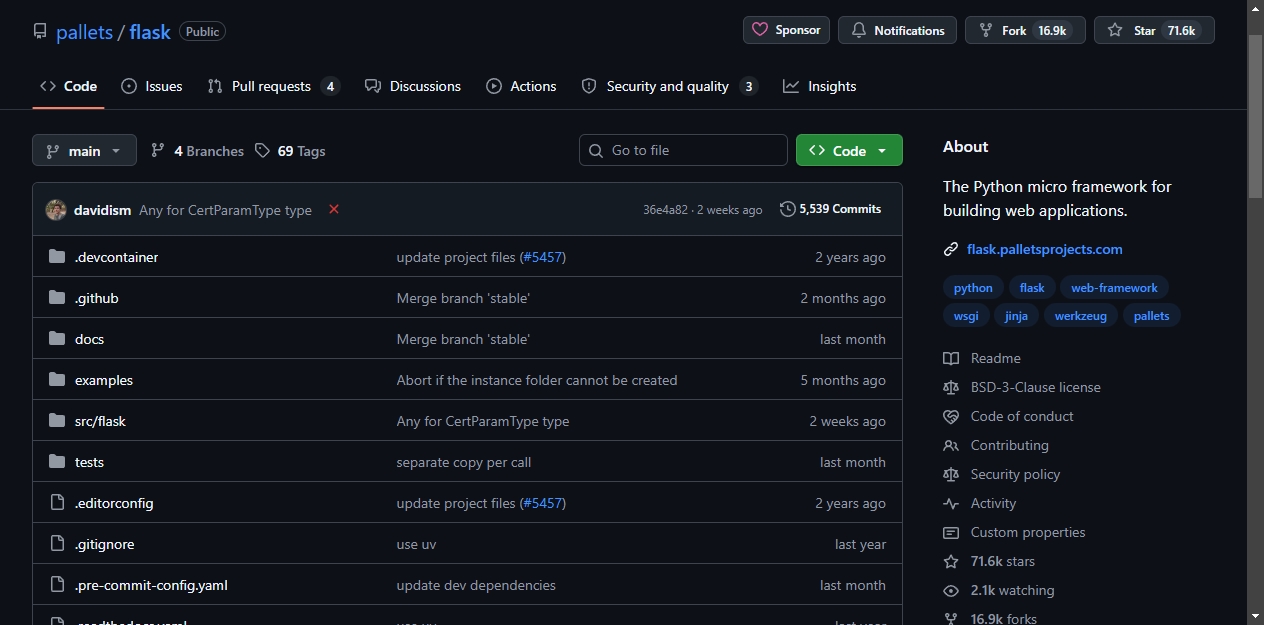Open the tests folder
Screen dimensions: 1264x625
(x=89, y=462)
